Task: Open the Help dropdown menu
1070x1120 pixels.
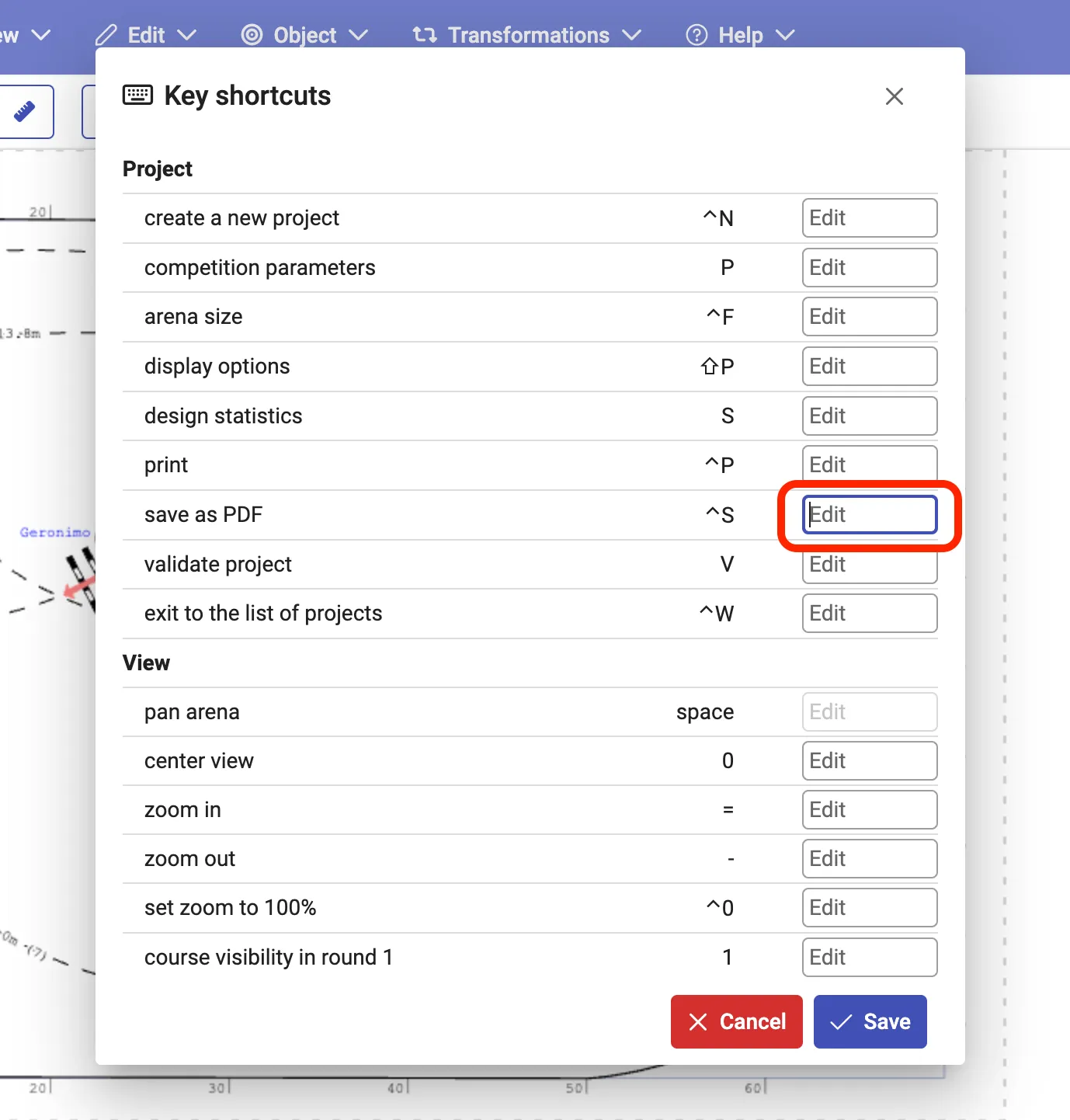Action: coord(740,35)
